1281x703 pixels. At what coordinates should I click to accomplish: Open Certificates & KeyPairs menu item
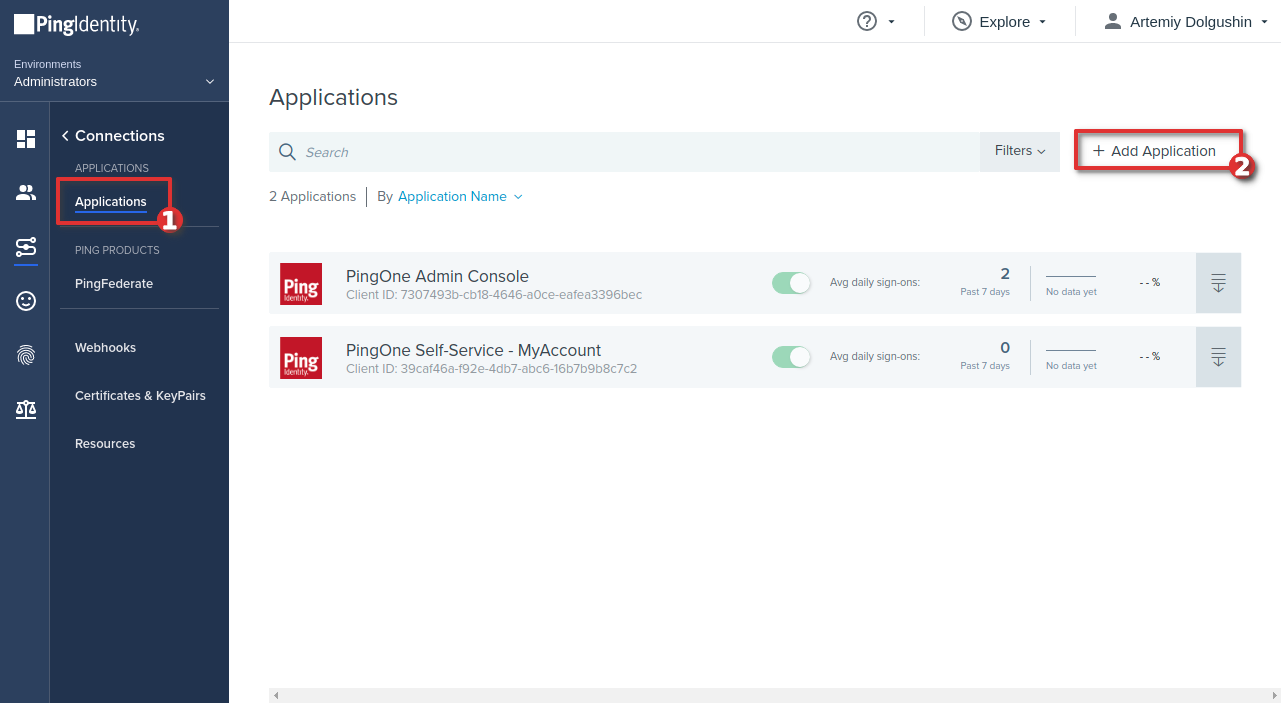coord(140,396)
